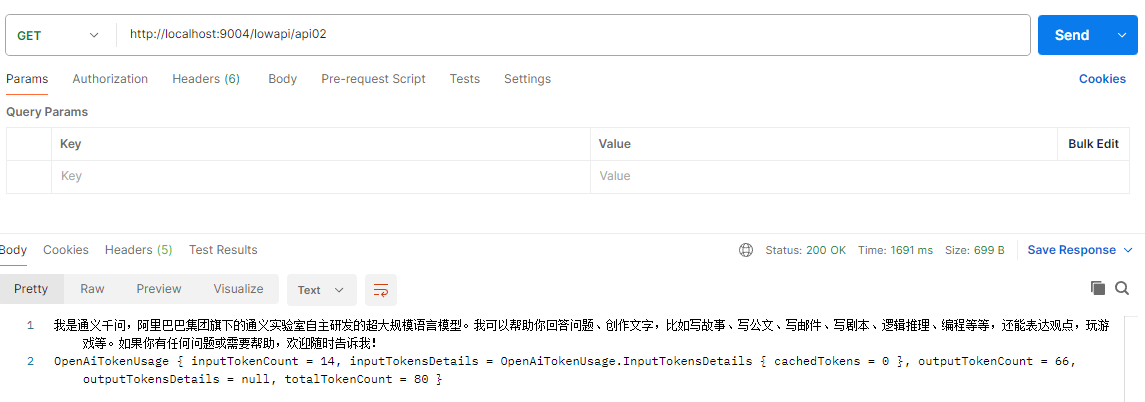Click the network globe icon
This screenshot has height=402, width=1145.
coord(746,250)
